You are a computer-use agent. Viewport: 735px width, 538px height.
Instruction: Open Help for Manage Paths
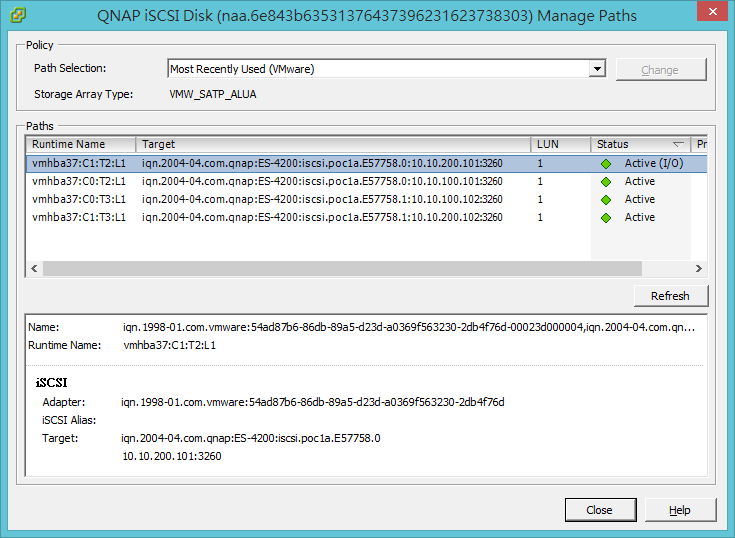pyautogui.click(x=680, y=510)
